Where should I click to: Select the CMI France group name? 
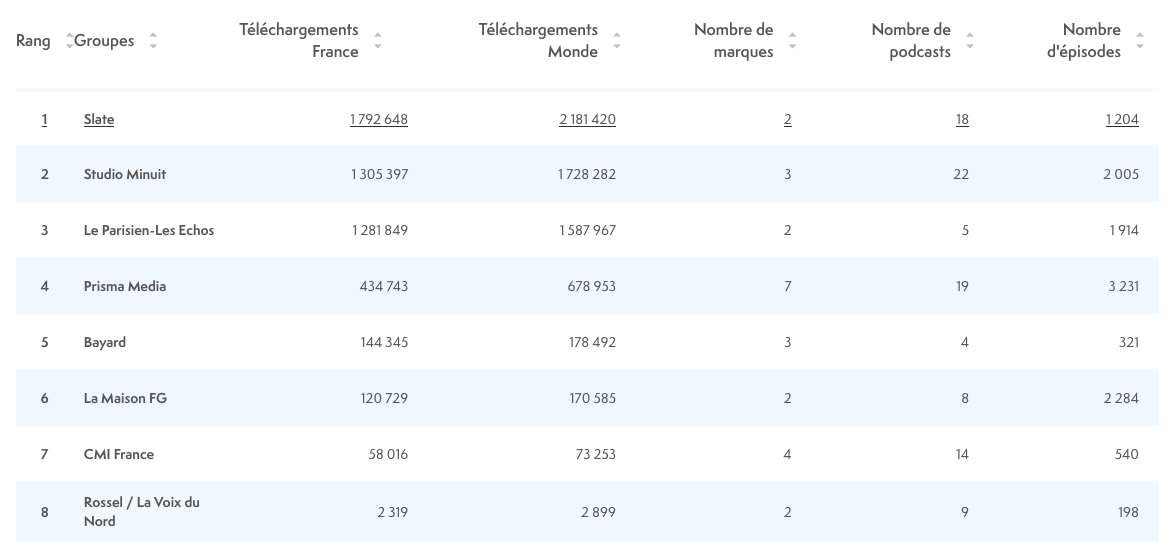point(119,454)
